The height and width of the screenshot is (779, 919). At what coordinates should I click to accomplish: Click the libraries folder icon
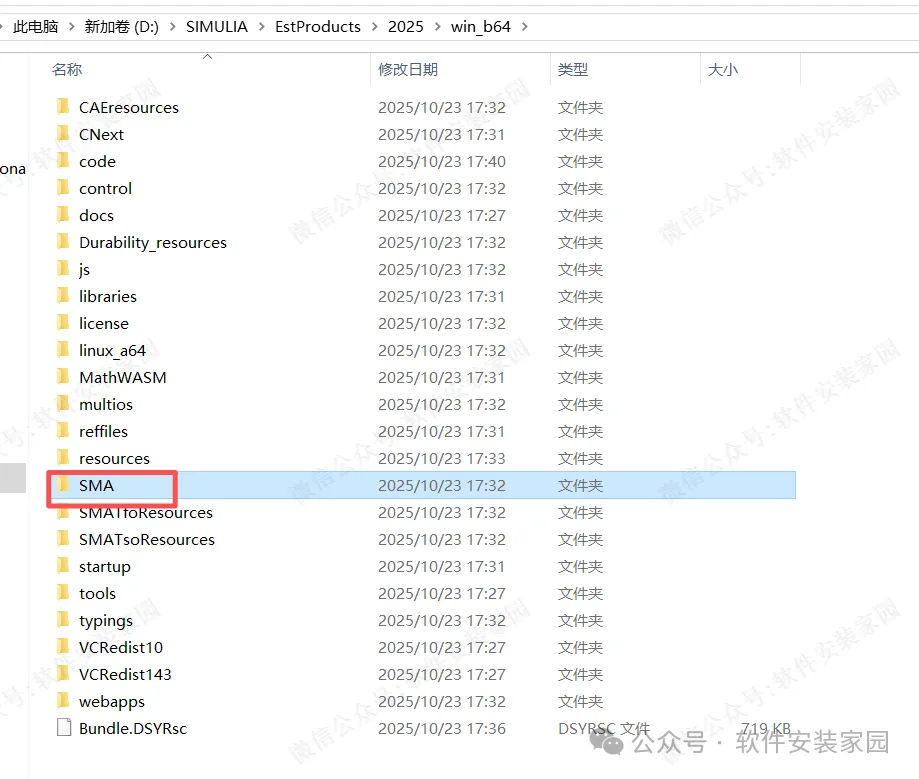(63, 295)
